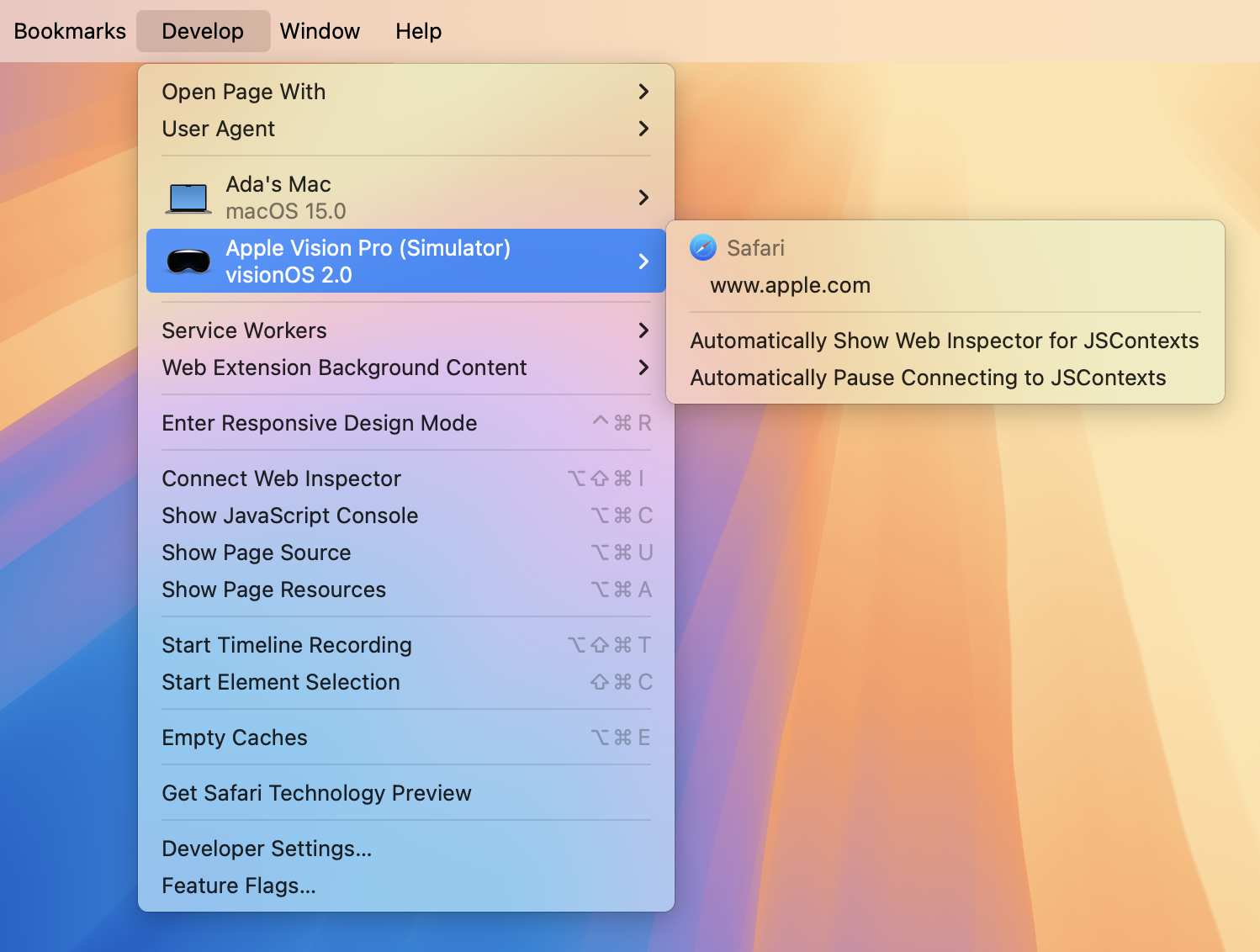Expand the User Agent submenu arrow
Screen dimensions: 1260x952
pos(643,129)
